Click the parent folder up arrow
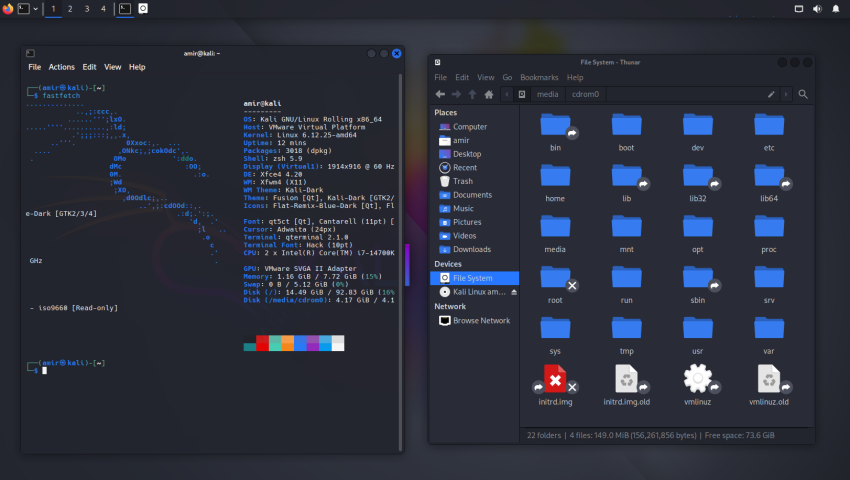Screen dimensions: 850x480 [472, 94]
